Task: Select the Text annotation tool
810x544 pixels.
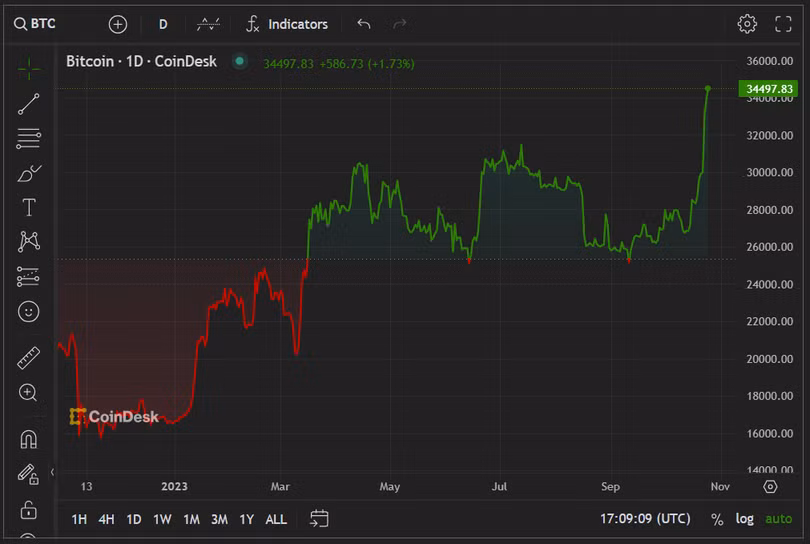Action: [x=29, y=207]
